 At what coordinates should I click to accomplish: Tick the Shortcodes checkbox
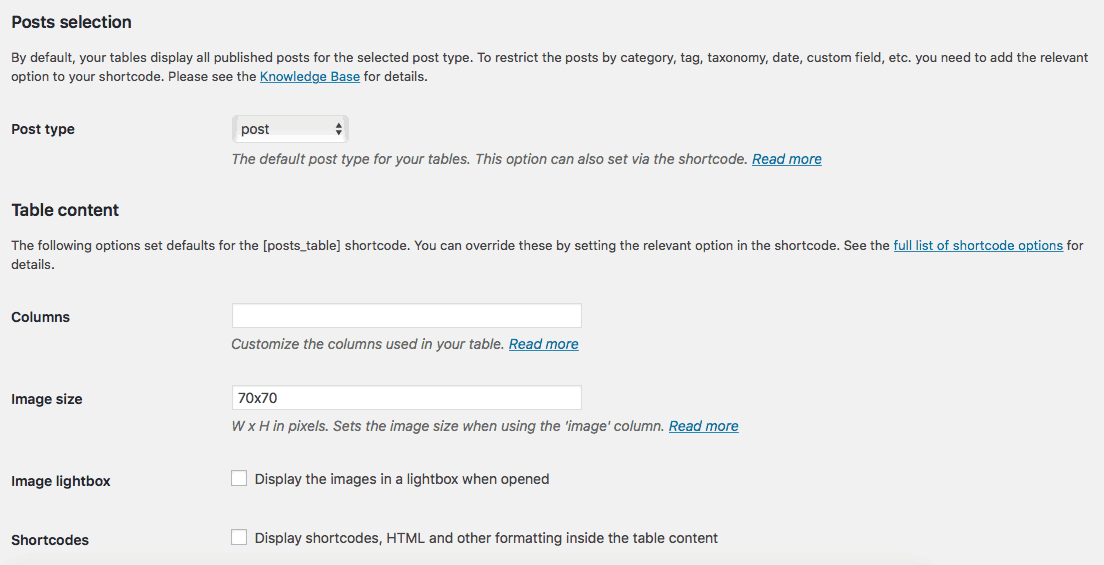239,538
